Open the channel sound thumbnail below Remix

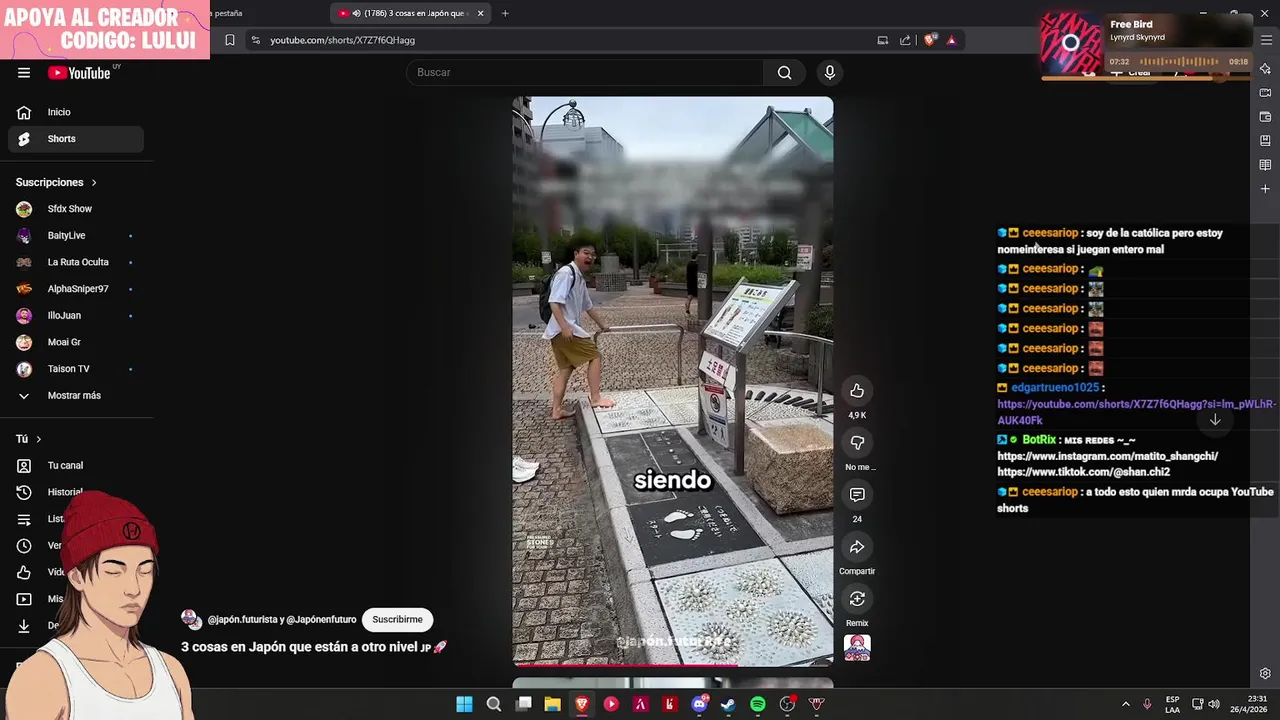click(857, 648)
